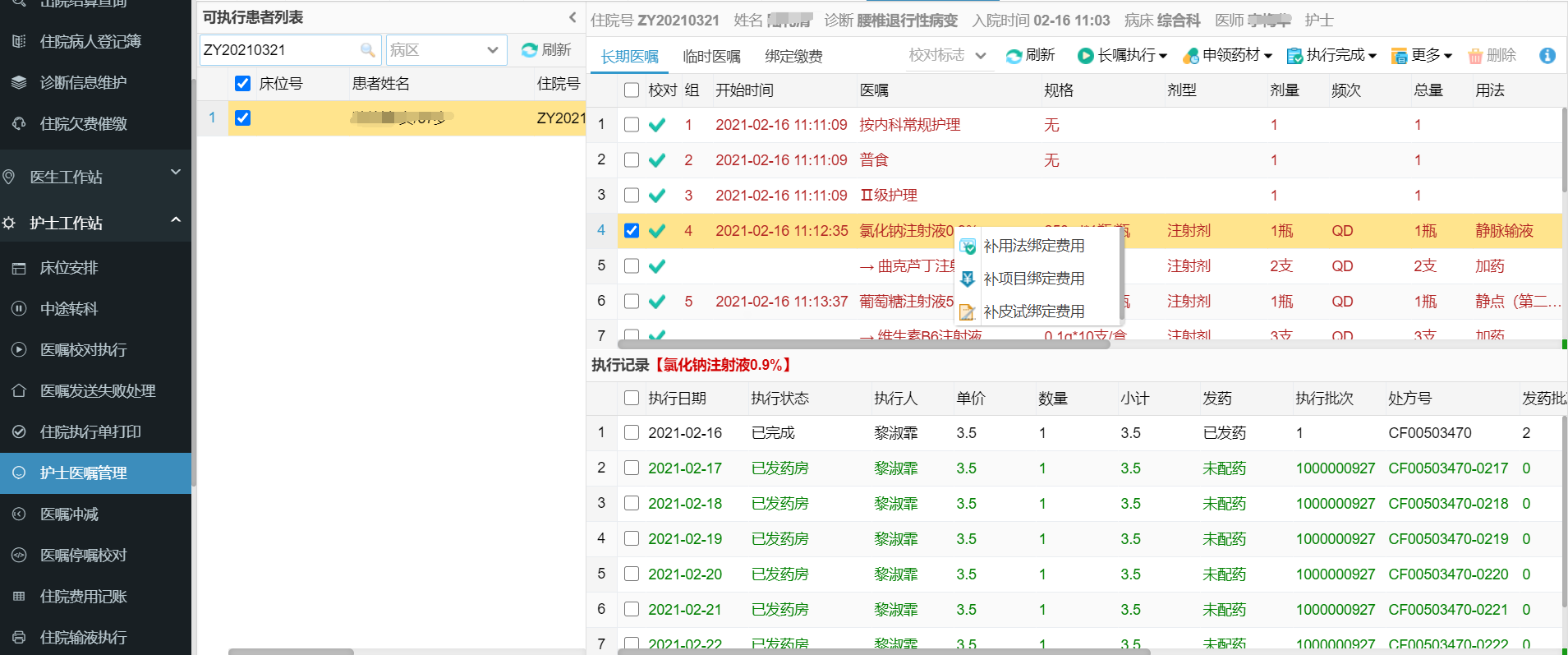Click 刷新 button in orders toolbar
The width and height of the screenshot is (1568, 655).
pyautogui.click(x=1030, y=56)
